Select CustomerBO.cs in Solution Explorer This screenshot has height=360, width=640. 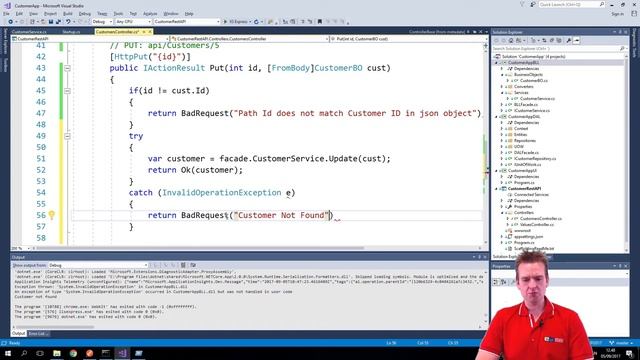(534, 80)
